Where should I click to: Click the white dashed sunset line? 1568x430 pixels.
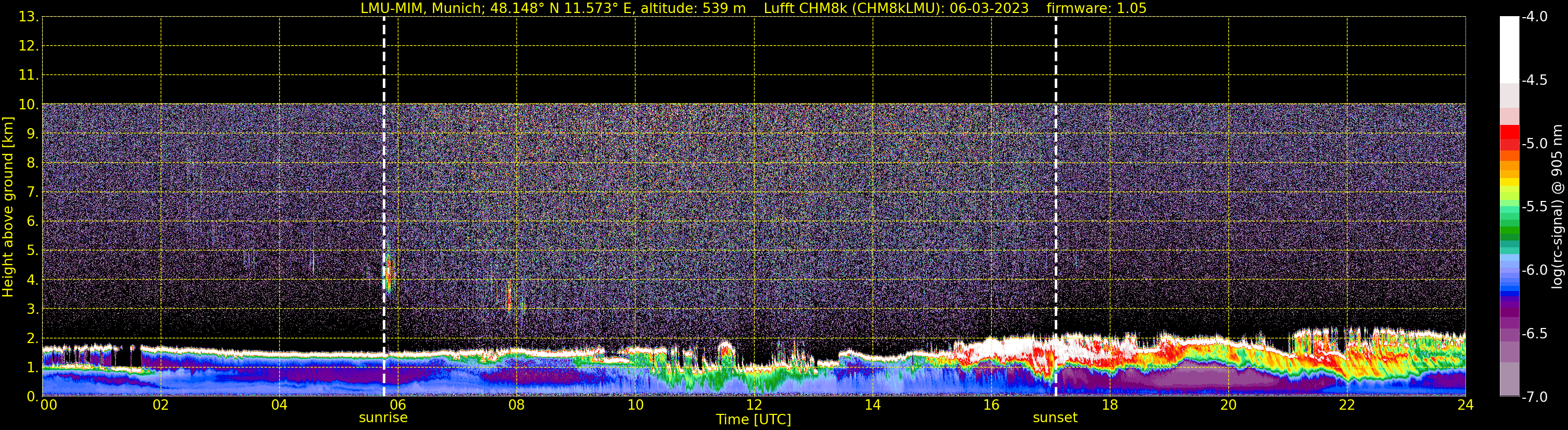[1056, 207]
